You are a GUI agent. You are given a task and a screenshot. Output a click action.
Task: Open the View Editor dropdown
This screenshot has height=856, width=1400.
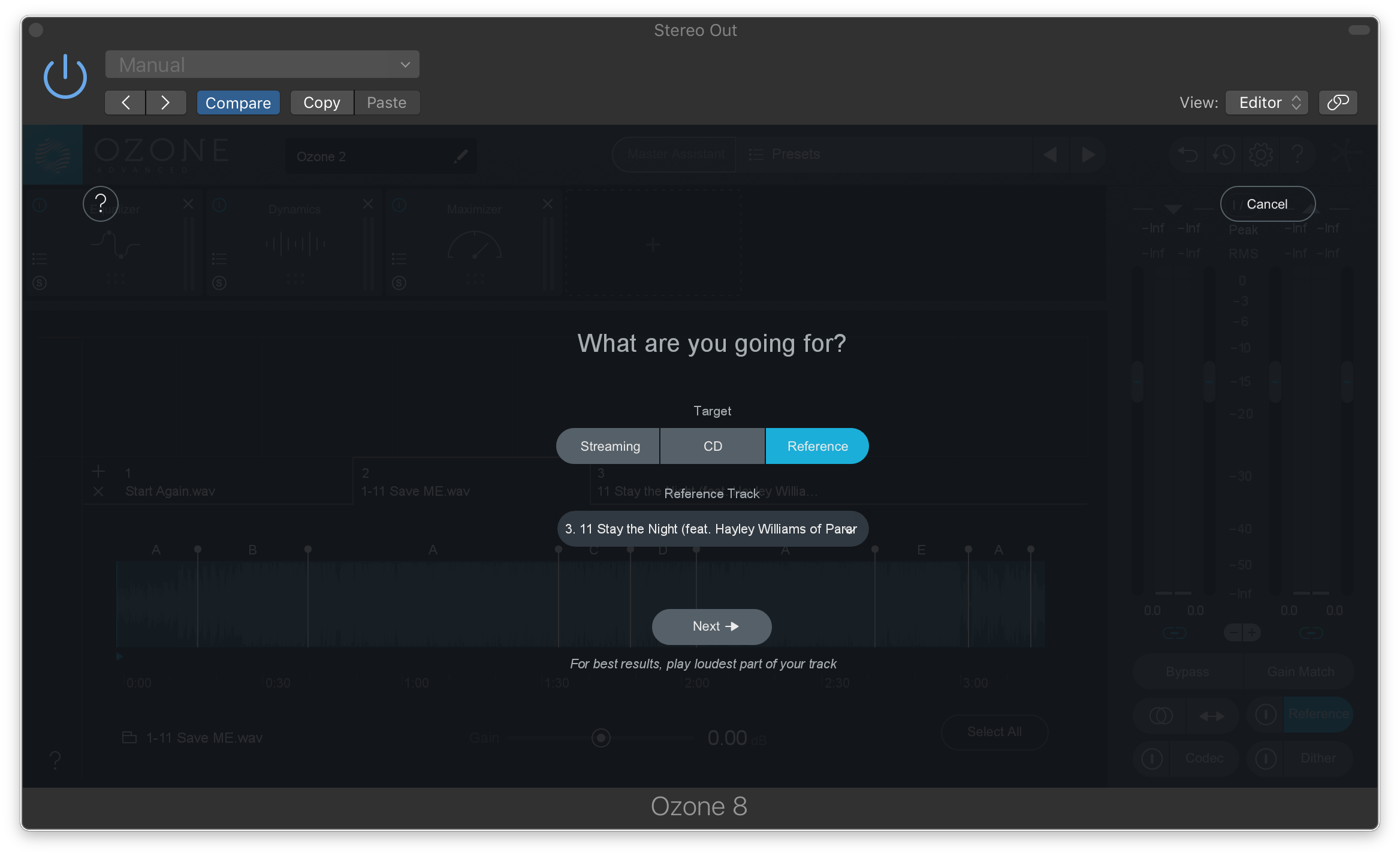coord(1269,101)
